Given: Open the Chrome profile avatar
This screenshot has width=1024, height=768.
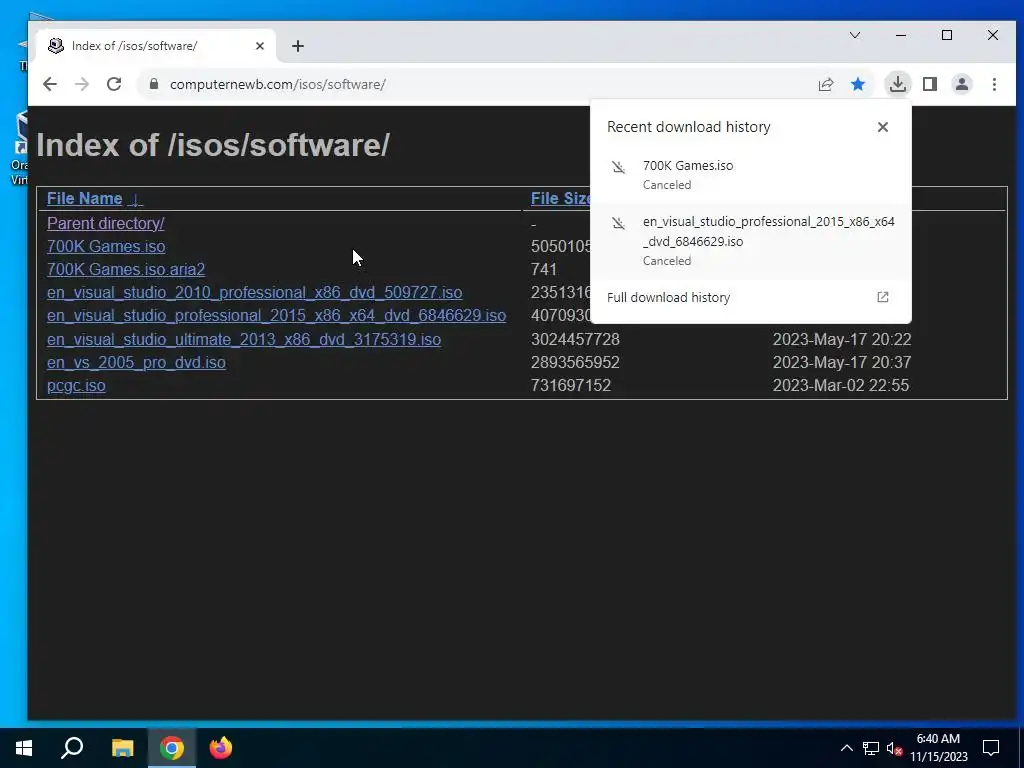Looking at the screenshot, I should [962, 84].
